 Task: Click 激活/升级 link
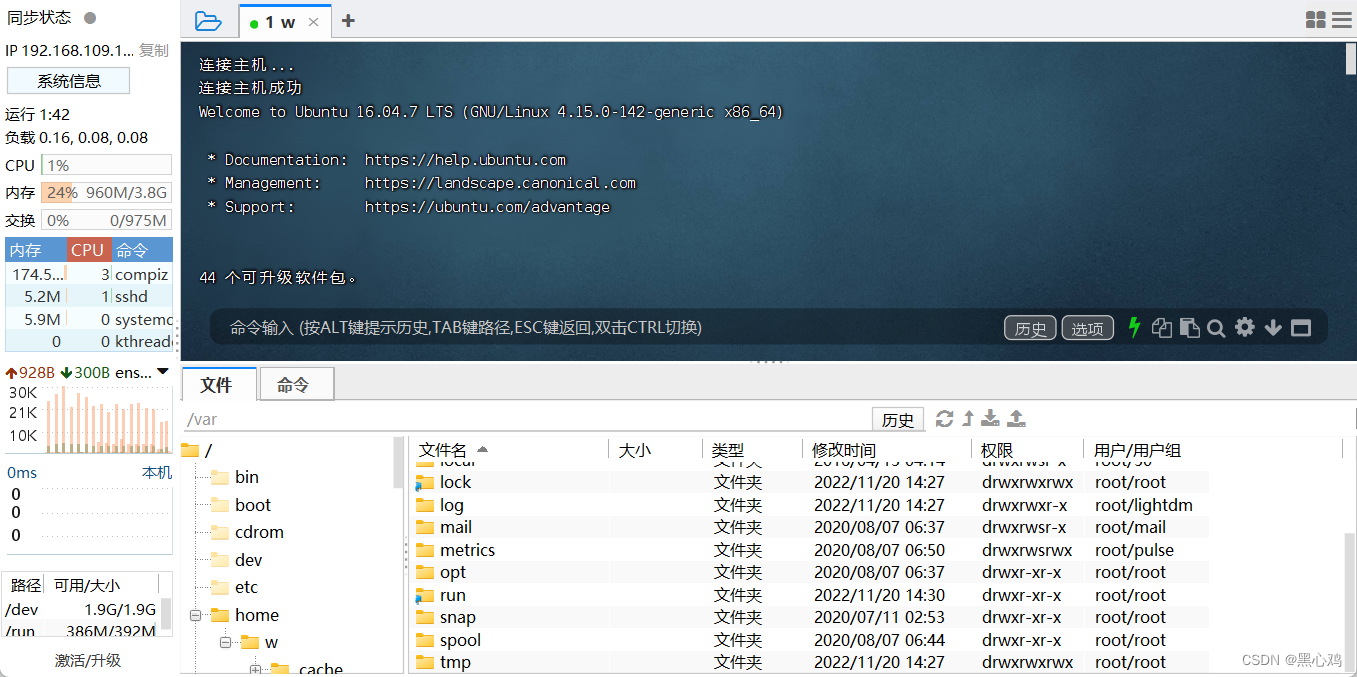point(88,660)
